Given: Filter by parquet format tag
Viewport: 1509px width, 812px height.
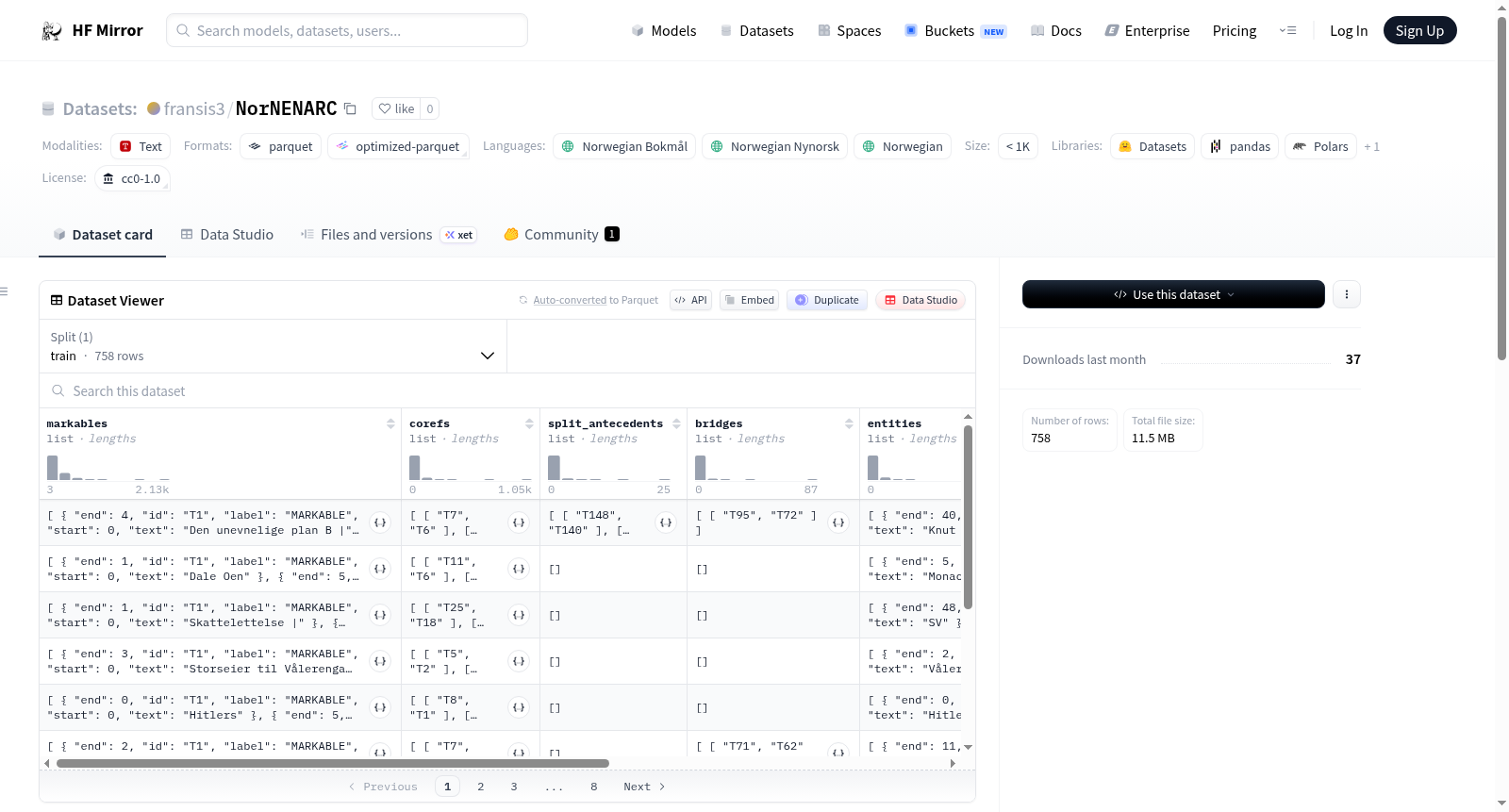Looking at the screenshot, I should 281,146.
